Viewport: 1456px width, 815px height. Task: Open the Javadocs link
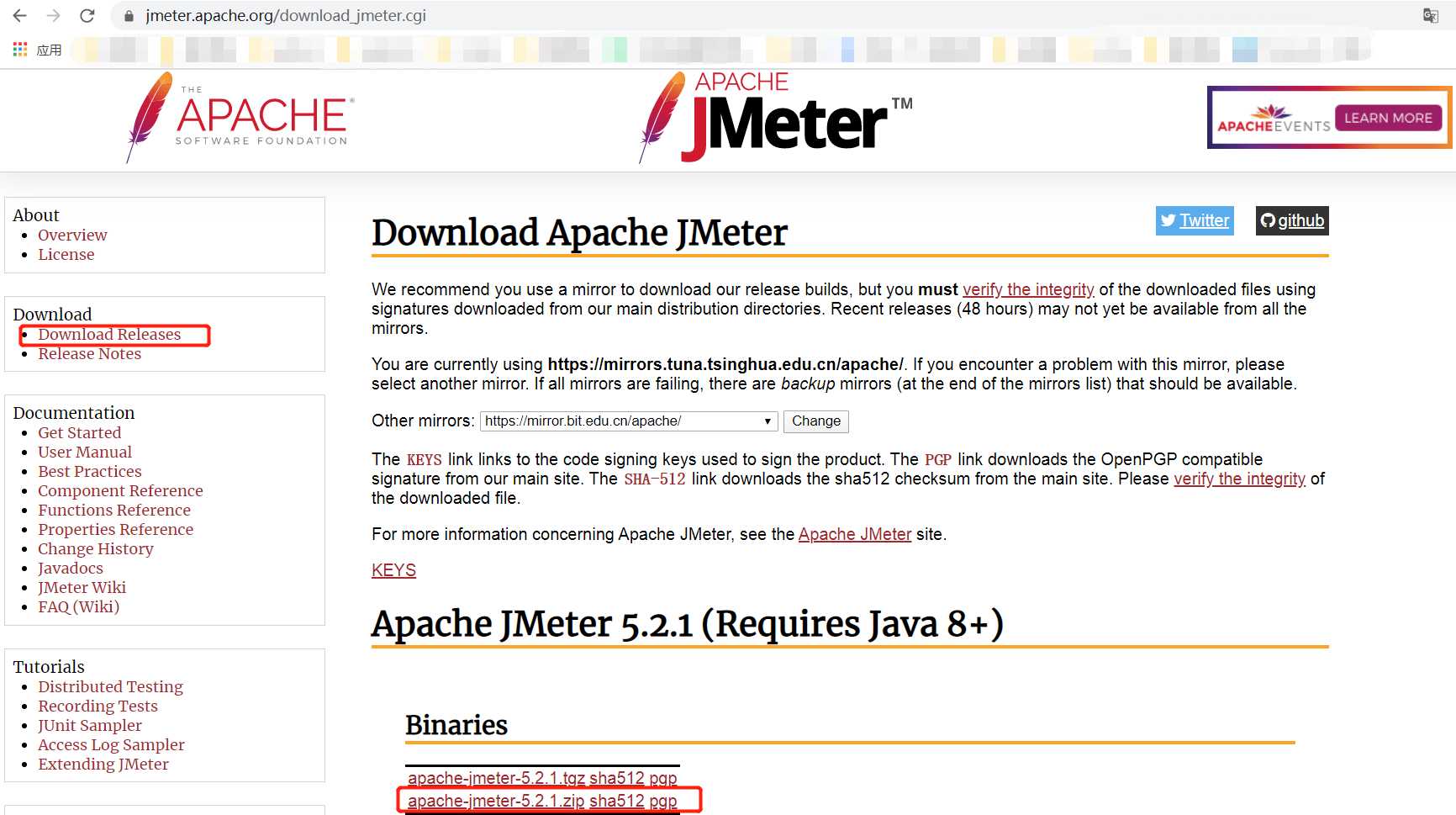click(71, 568)
